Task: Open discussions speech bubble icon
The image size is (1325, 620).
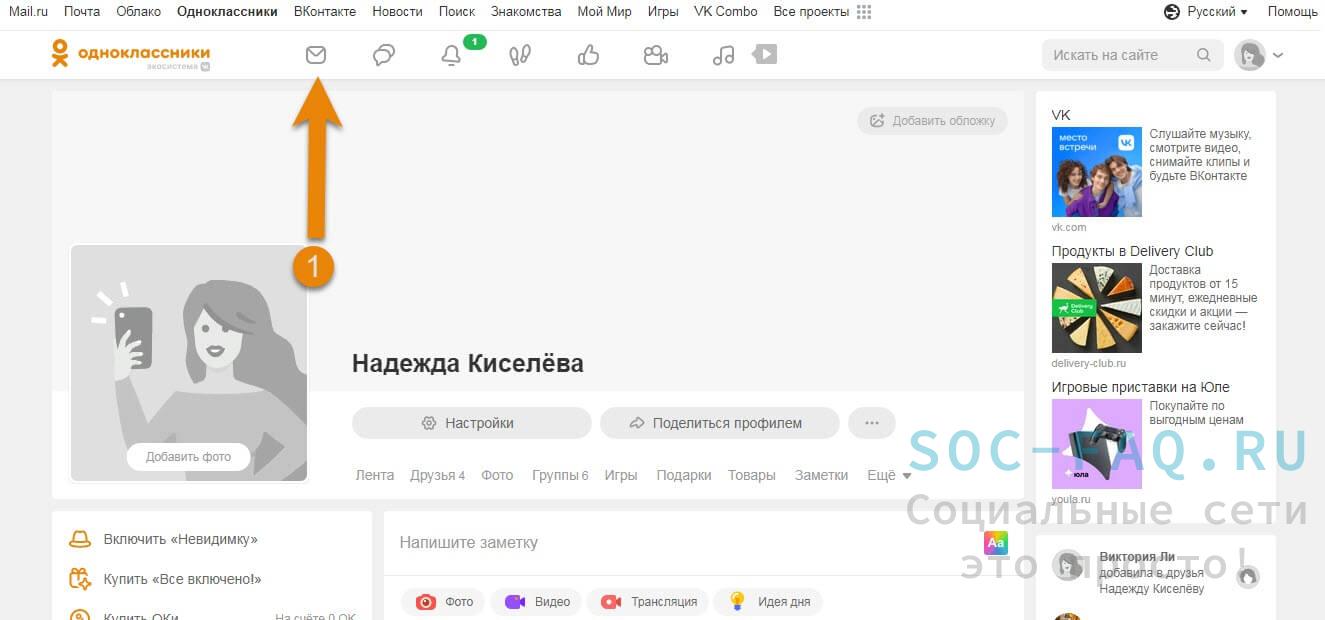Action: point(384,55)
